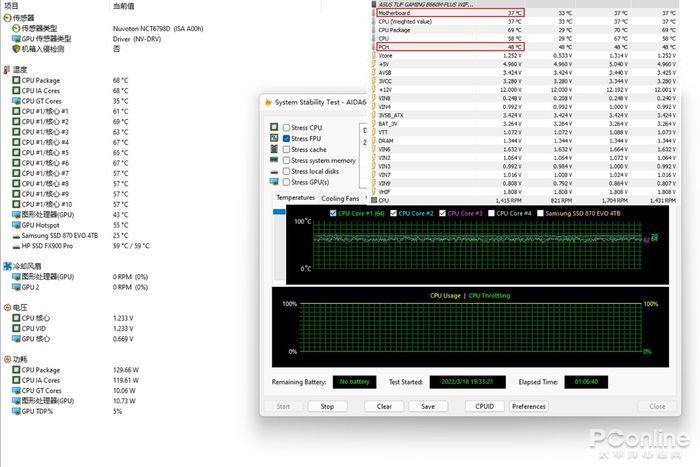Click the icon next to CPU VID

click(16, 328)
